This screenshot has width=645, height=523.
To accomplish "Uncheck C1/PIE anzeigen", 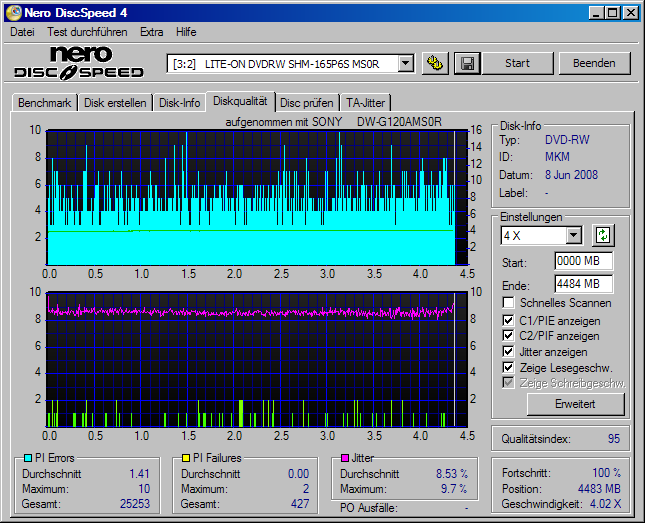I will coord(508,321).
